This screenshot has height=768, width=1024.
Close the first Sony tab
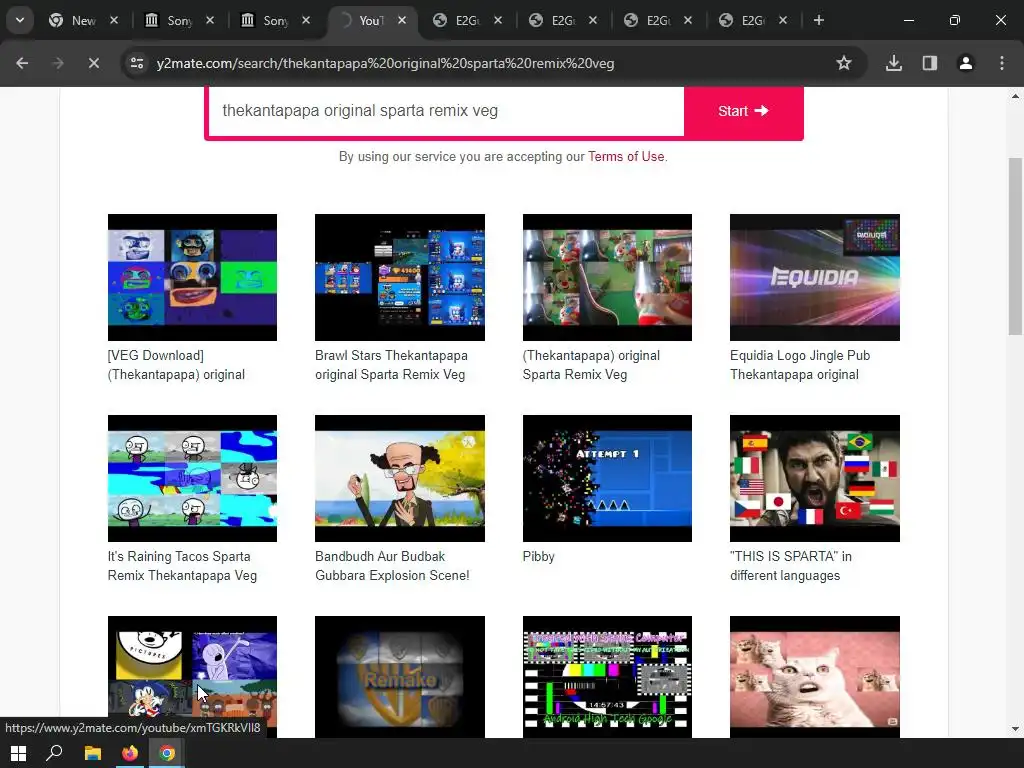click(x=210, y=20)
